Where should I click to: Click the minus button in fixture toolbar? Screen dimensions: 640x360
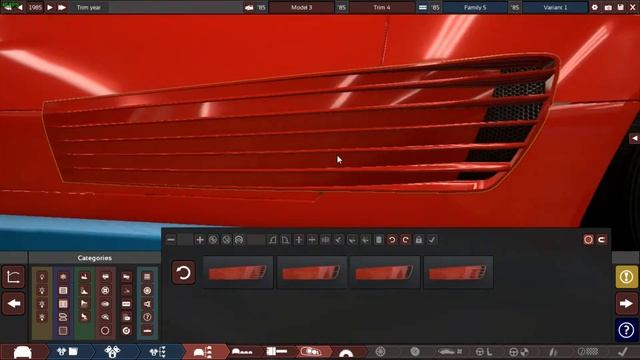171,240
